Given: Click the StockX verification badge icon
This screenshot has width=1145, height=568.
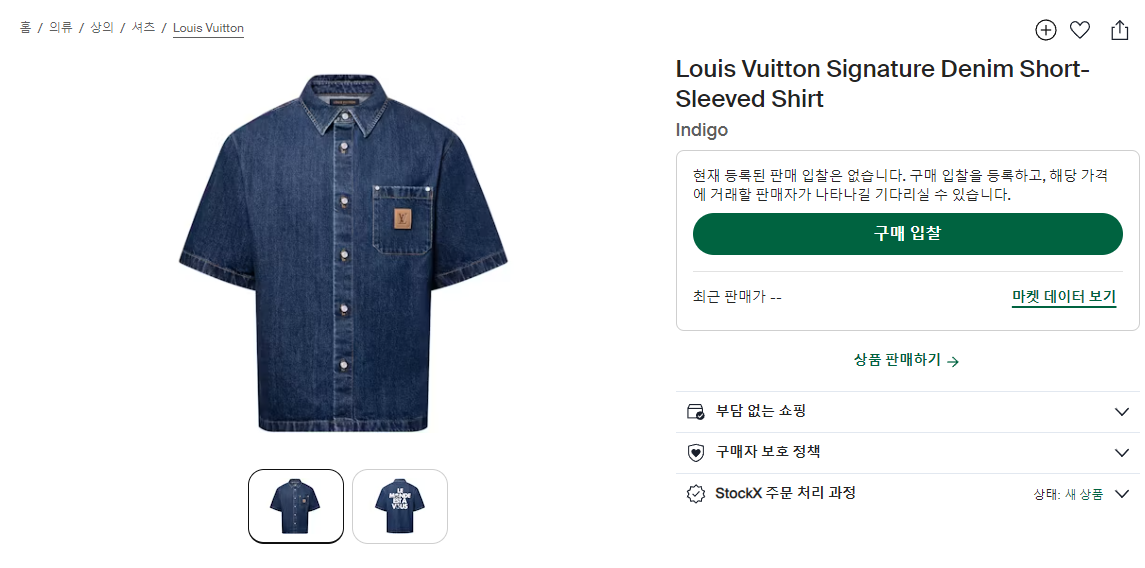Looking at the screenshot, I should [x=696, y=494].
